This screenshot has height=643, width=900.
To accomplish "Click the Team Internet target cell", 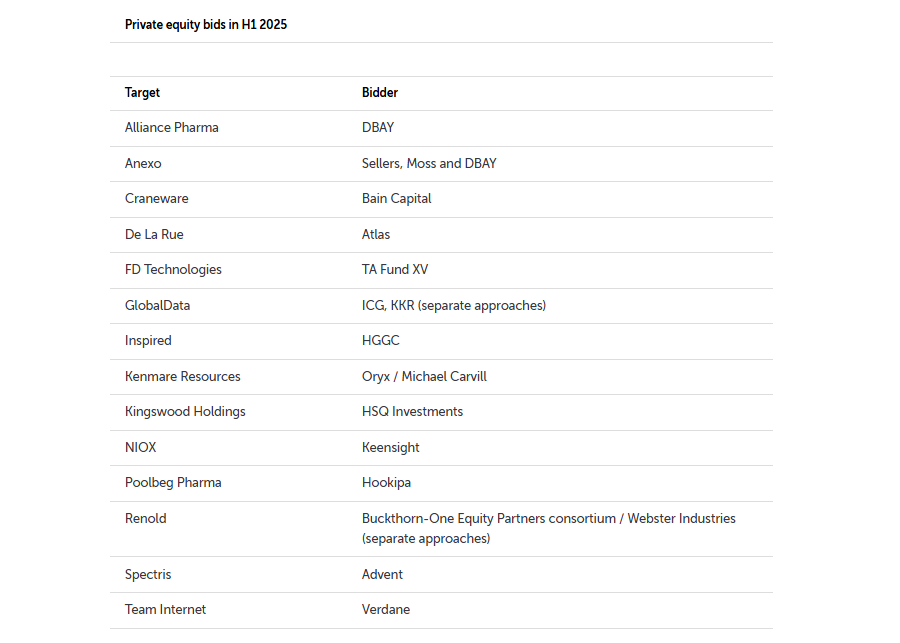I will [165, 610].
